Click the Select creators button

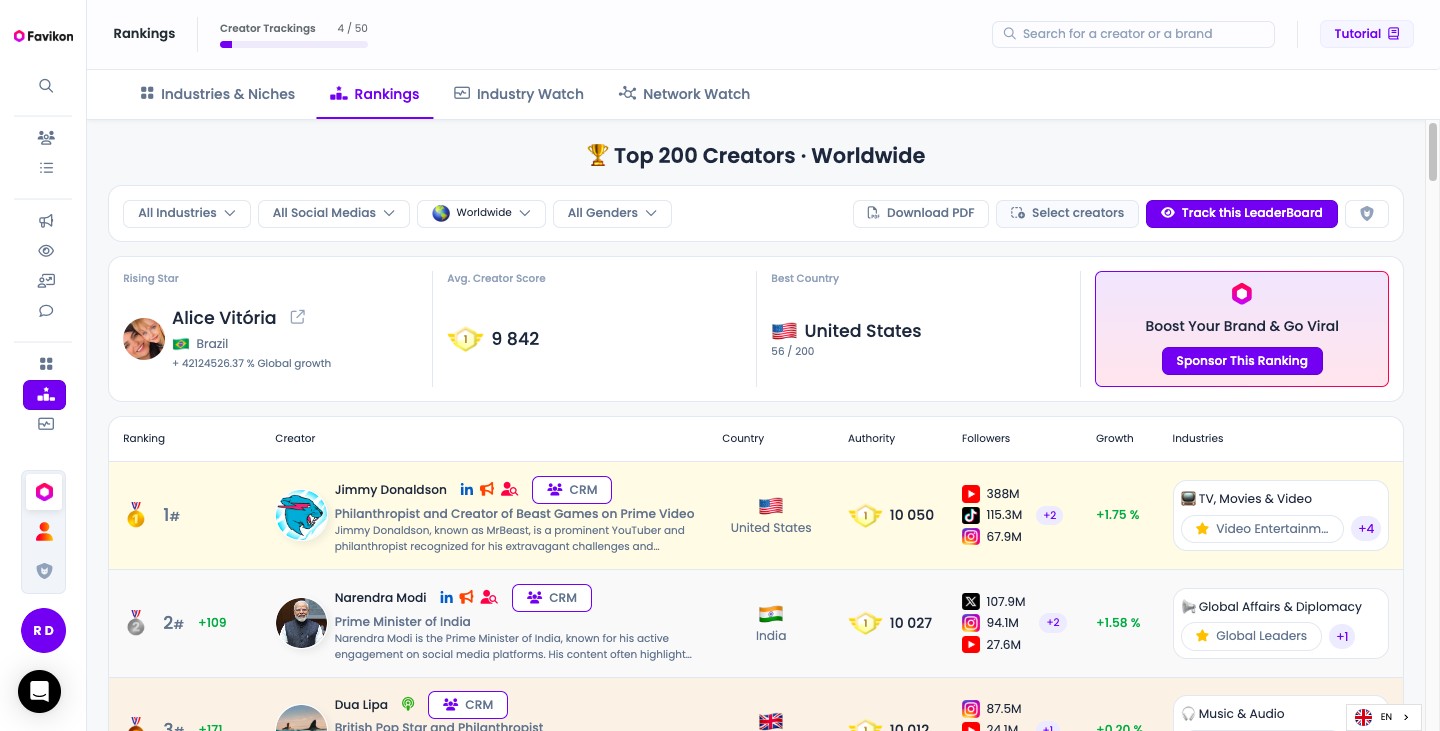click(1067, 213)
